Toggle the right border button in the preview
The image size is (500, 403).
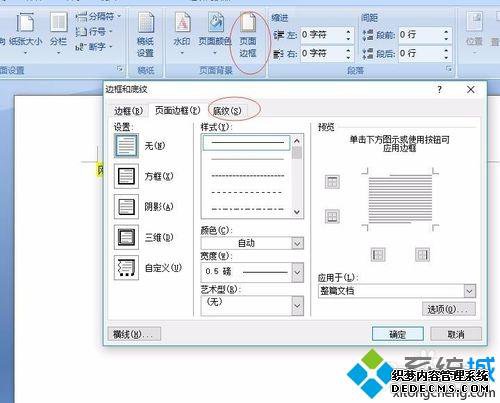(x=422, y=255)
